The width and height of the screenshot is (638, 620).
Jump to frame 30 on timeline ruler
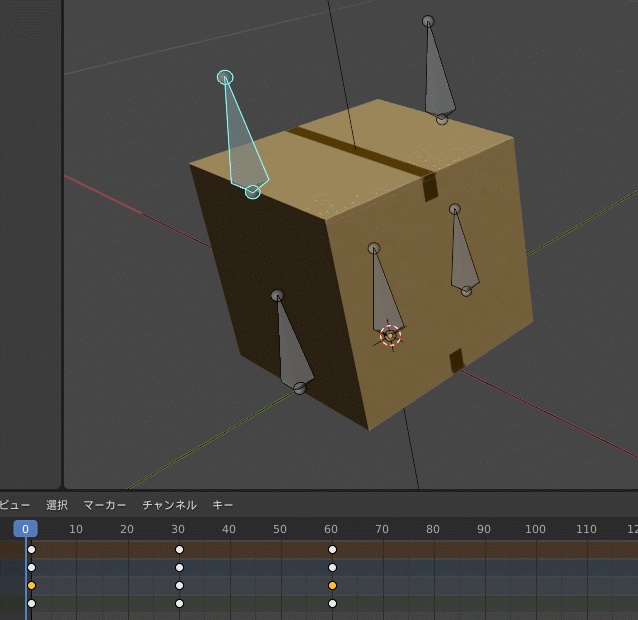click(178, 529)
